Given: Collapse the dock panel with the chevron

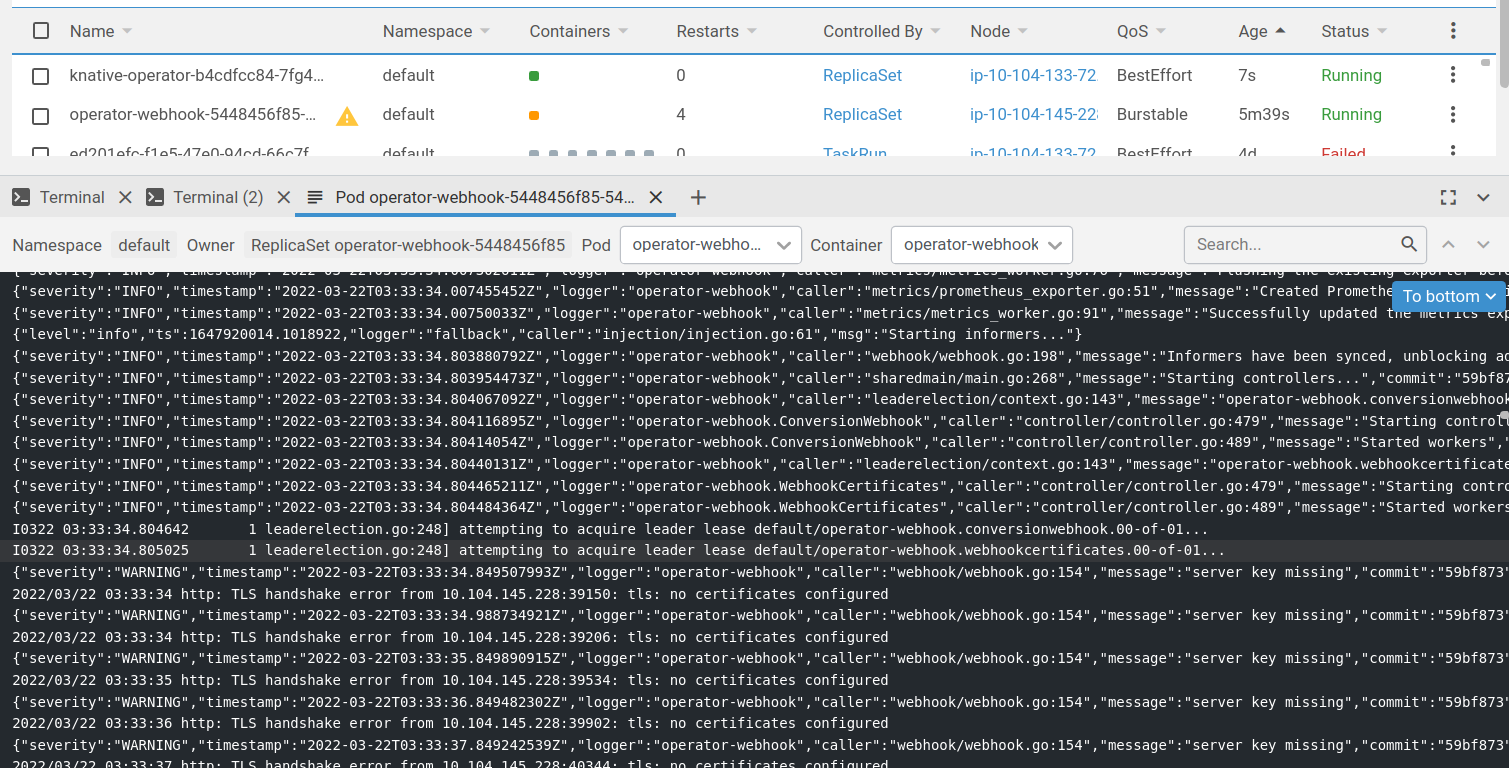Looking at the screenshot, I should 1483,197.
